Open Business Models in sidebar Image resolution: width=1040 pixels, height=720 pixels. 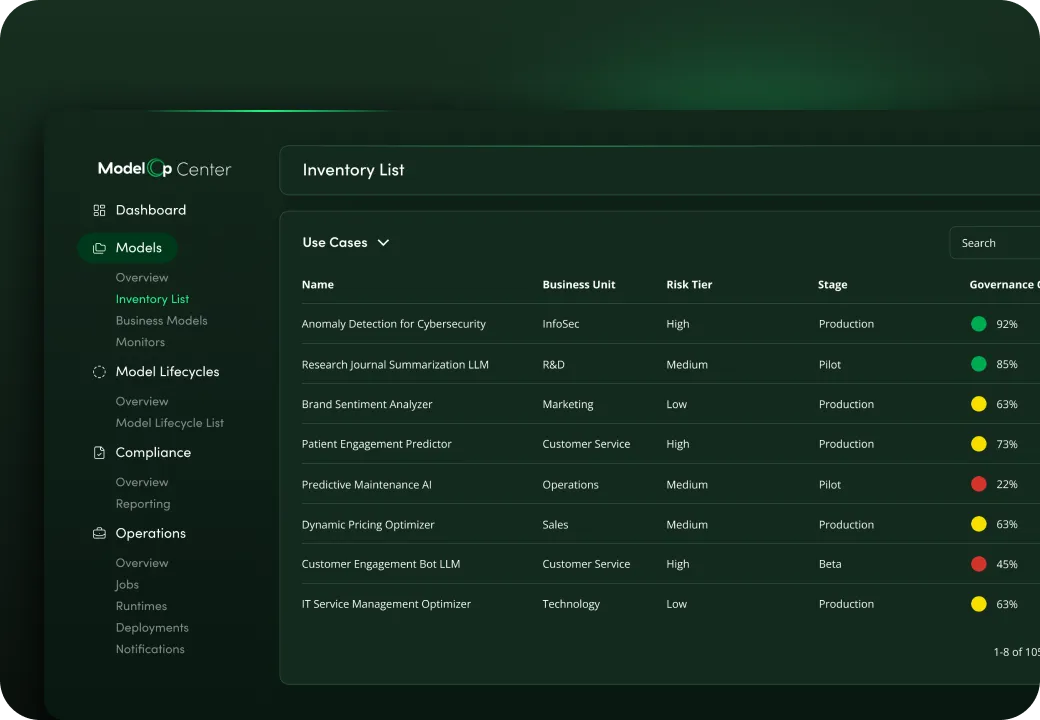161,320
